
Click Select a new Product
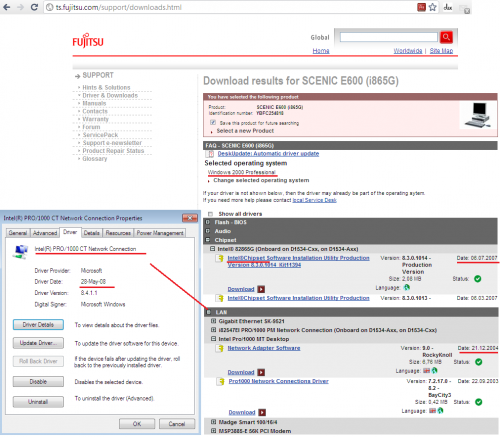pos(245,131)
